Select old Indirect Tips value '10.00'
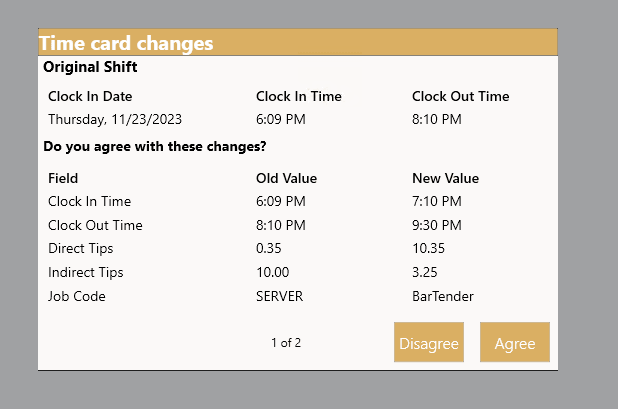This screenshot has width=618, height=409. (273, 272)
